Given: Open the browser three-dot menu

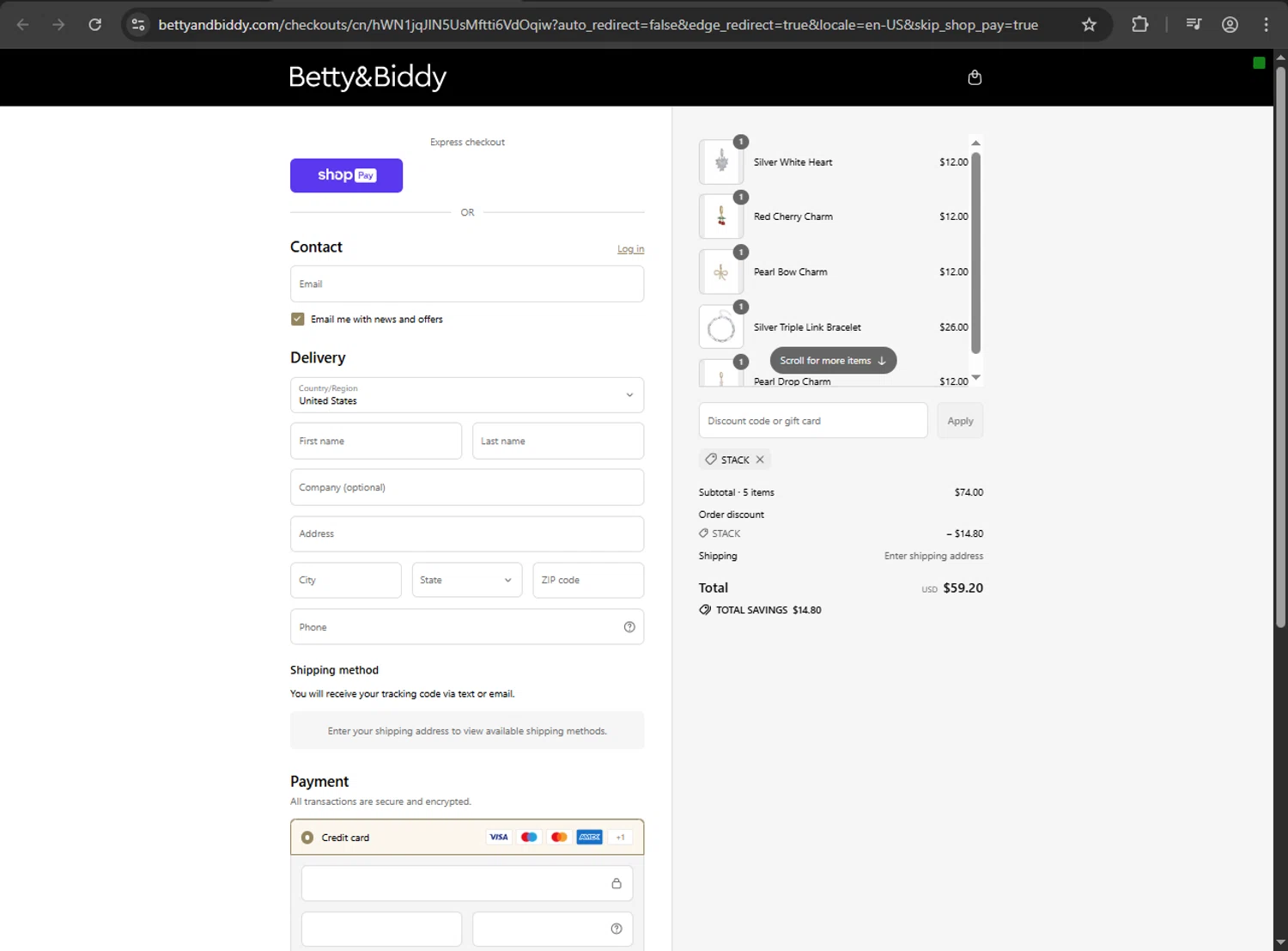Looking at the screenshot, I should pos(1266,25).
